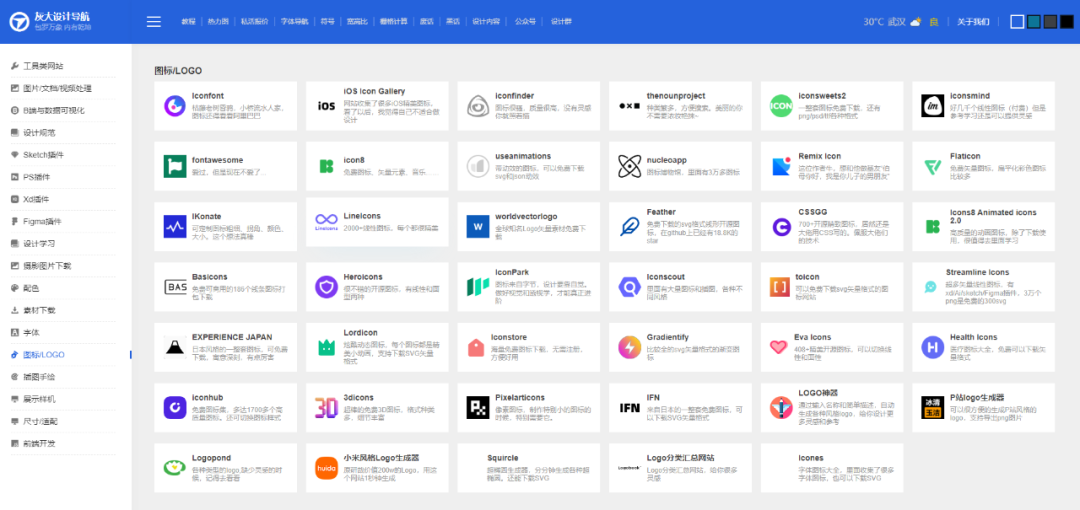Image resolution: width=1080 pixels, height=510 pixels.
Task: Open the 关于我们 link in the header
Action: pos(973,22)
